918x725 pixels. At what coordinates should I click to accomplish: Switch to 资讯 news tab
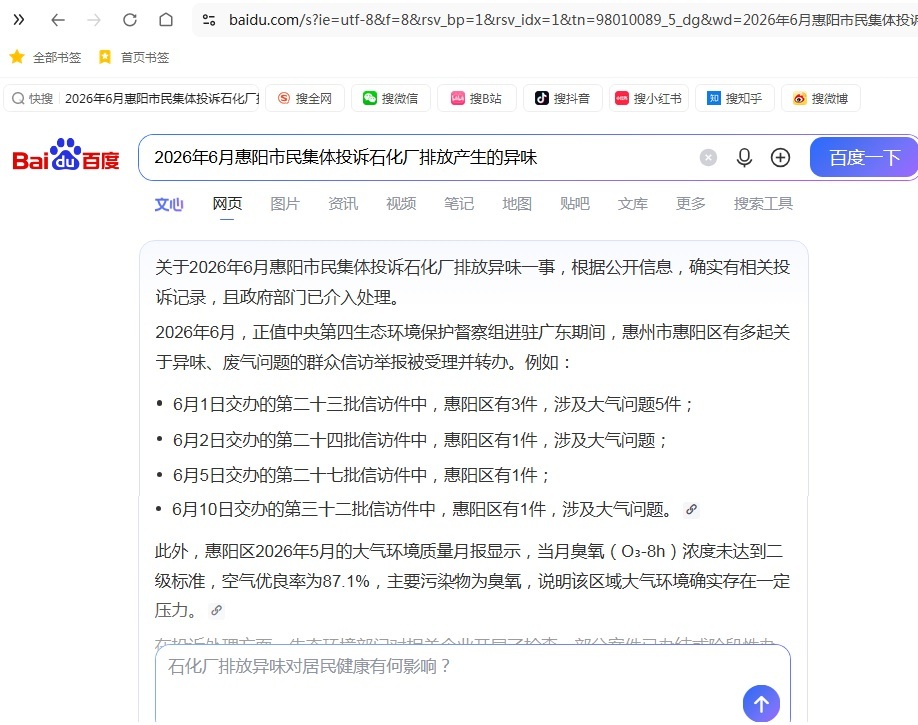[343, 204]
